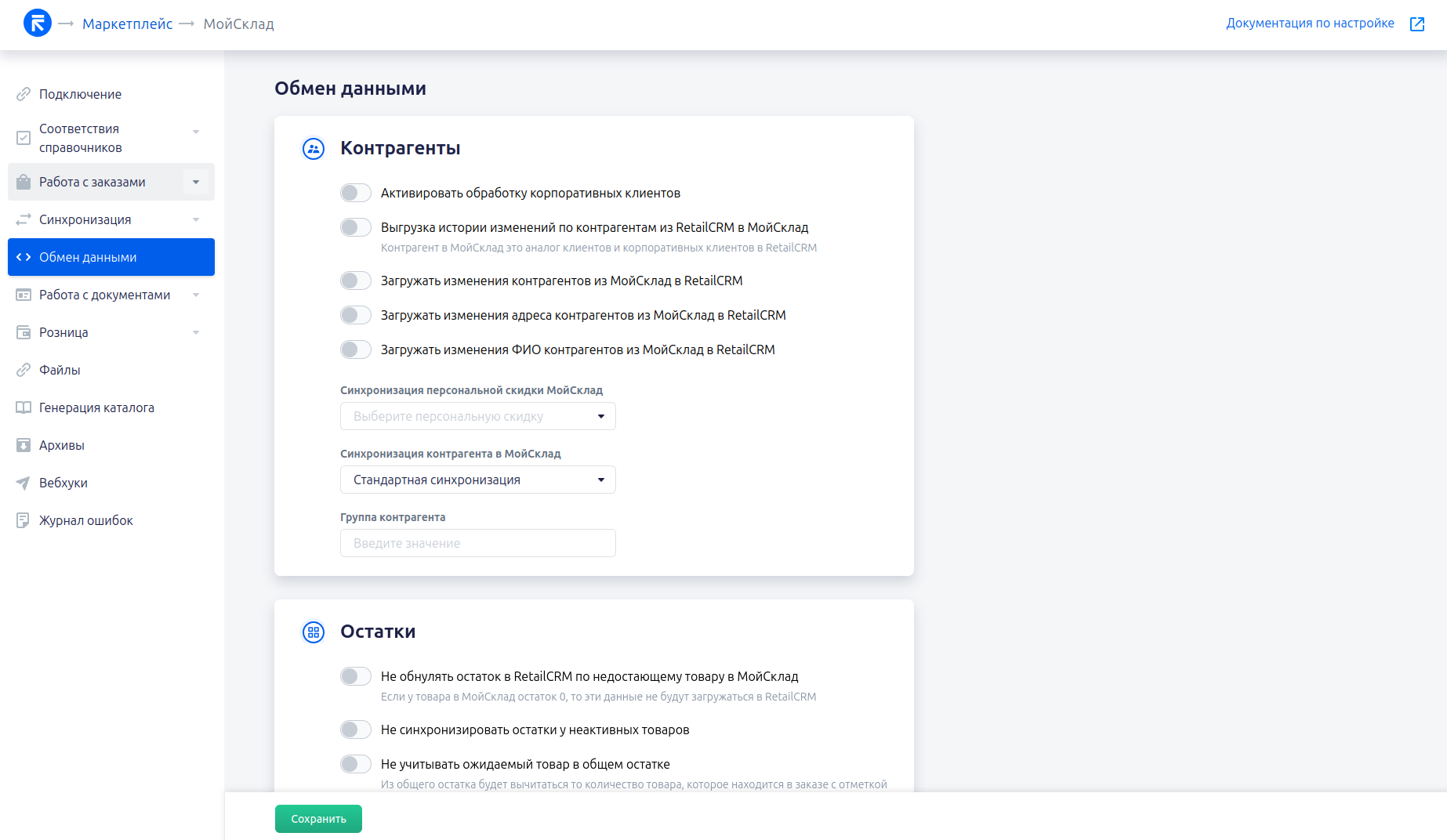Go to Маркетплейс breadcrumb link
Image resolution: width=1447 pixels, height=840 pixels.
click(x=127, y=24)
